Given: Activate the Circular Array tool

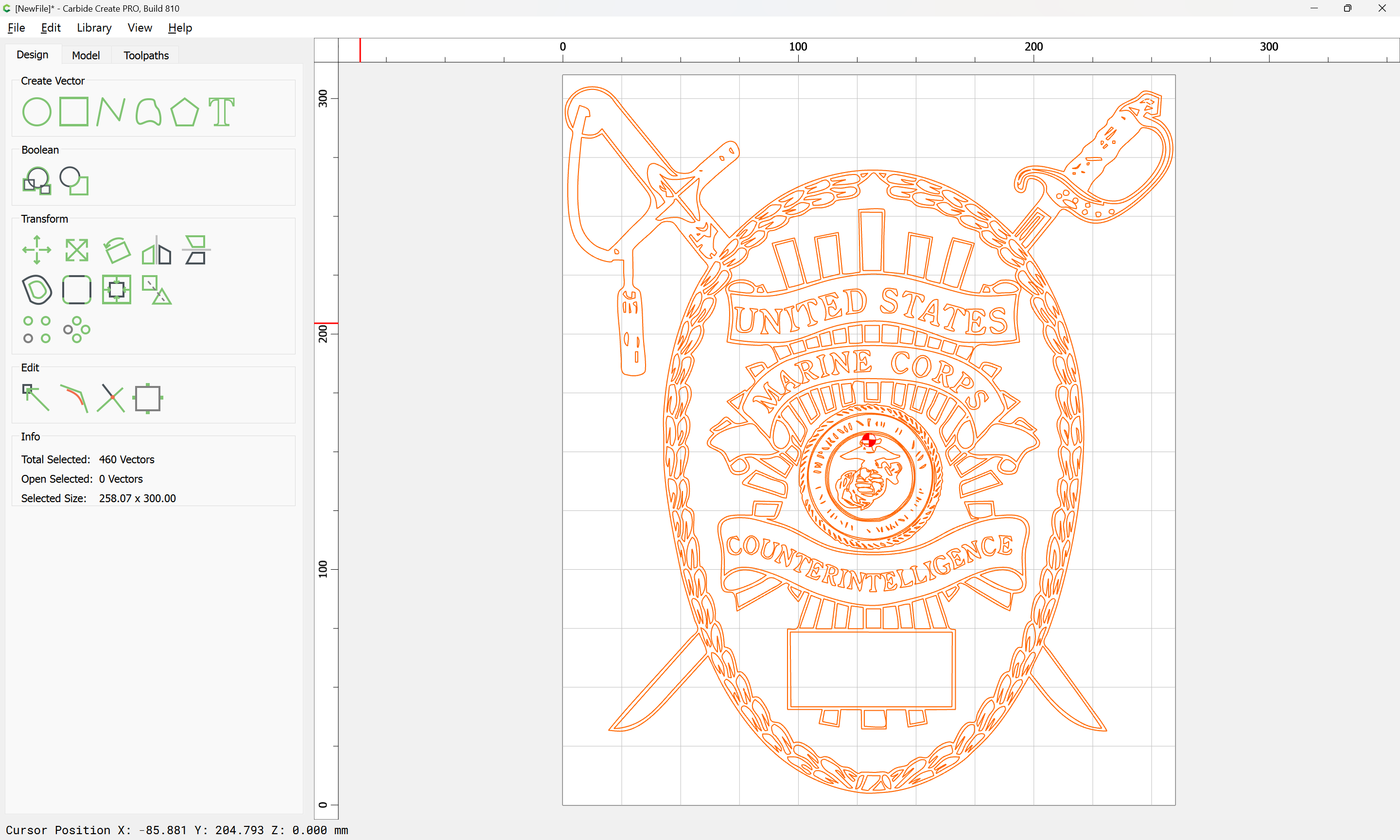Looking at the screenshot, I should click(x=76, y=330).
